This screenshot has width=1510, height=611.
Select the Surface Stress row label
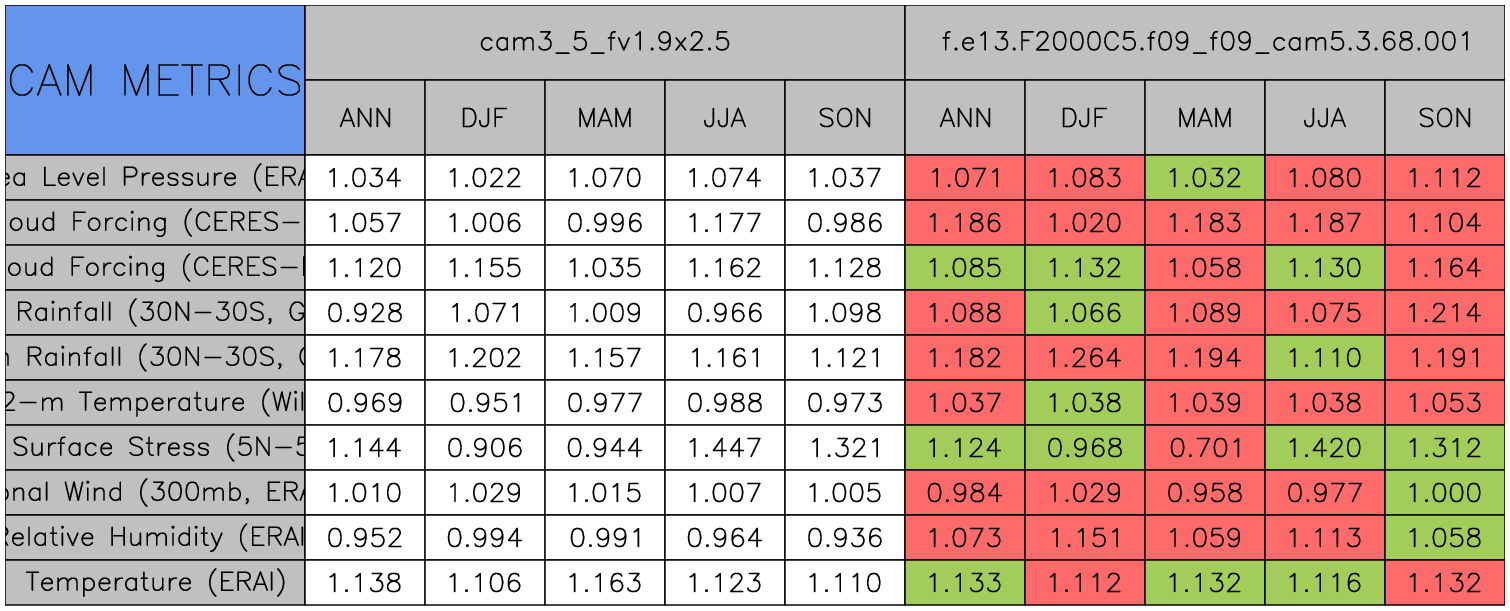(155, 447)
